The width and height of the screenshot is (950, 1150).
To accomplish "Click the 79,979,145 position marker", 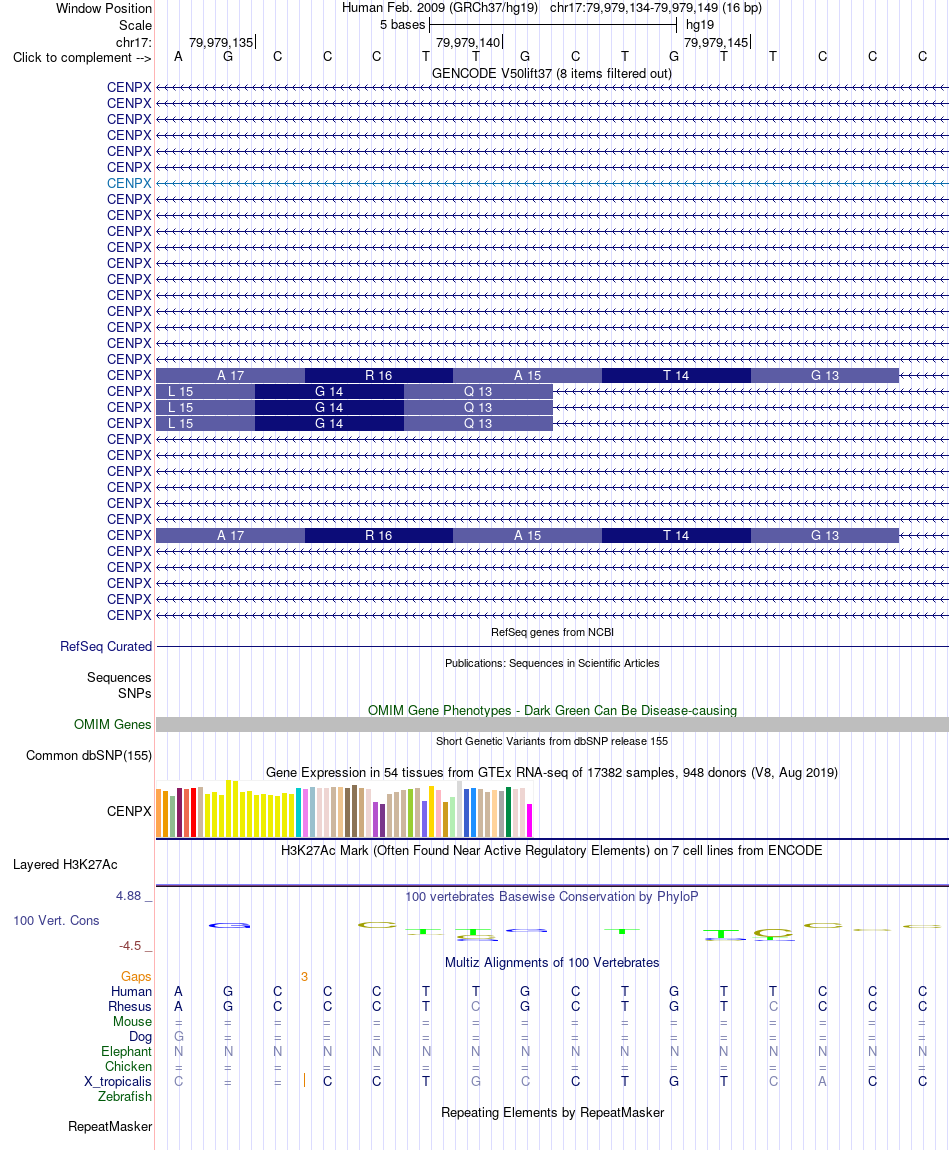I will (716, 43).
